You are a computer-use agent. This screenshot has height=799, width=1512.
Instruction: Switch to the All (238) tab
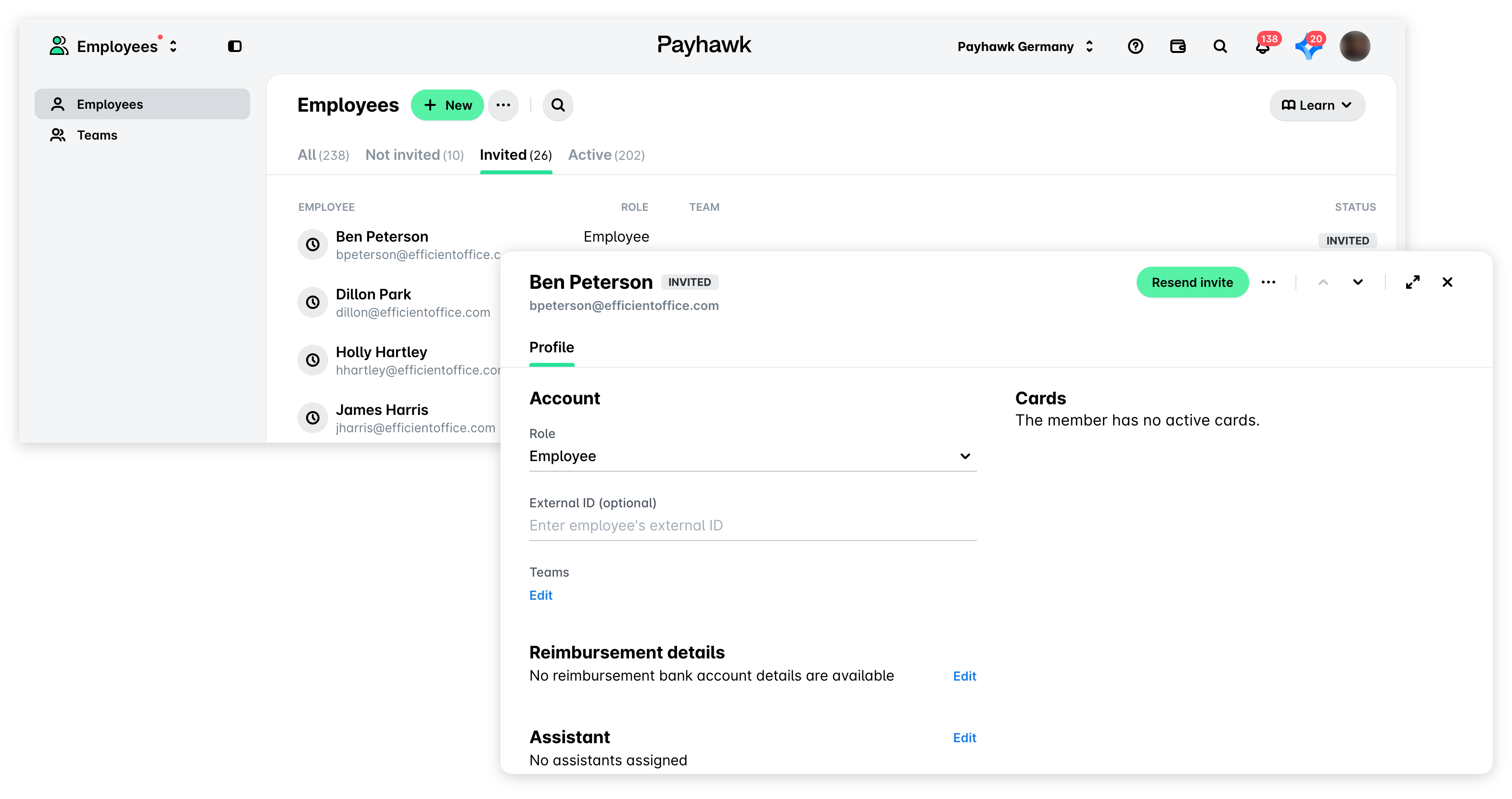[323, 155]
